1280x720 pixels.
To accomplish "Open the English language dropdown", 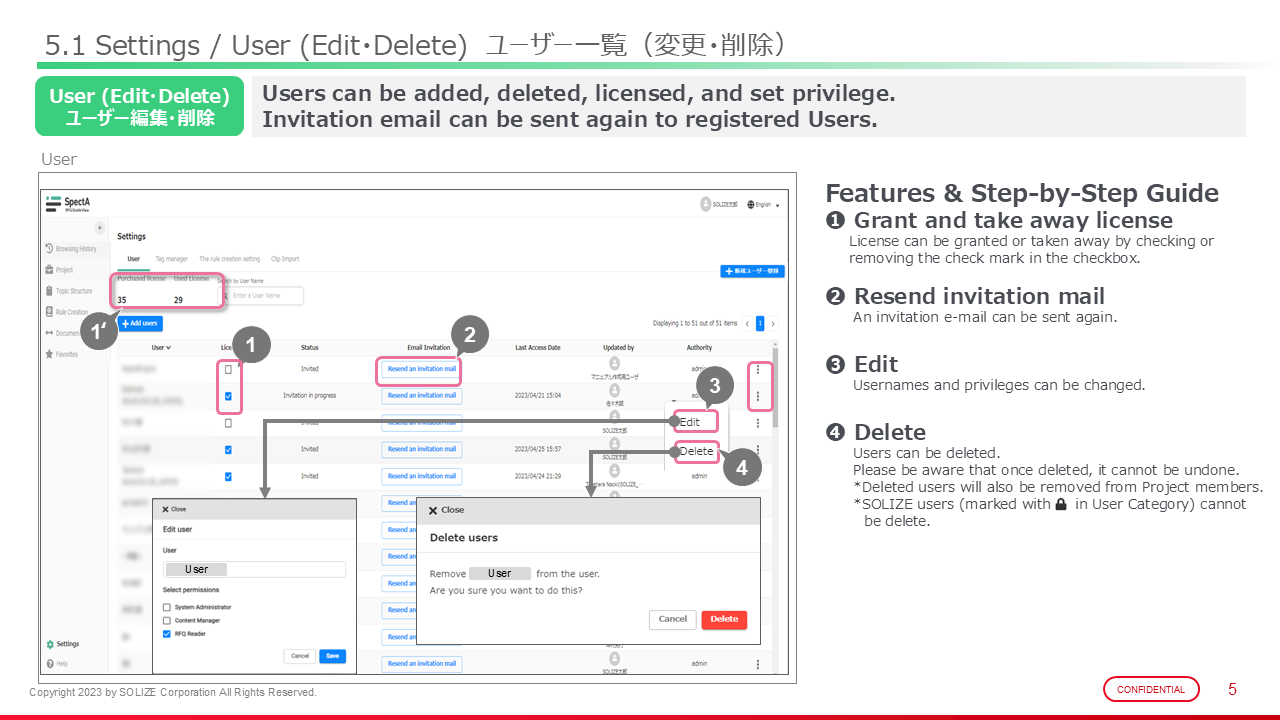I will (764, 204).
